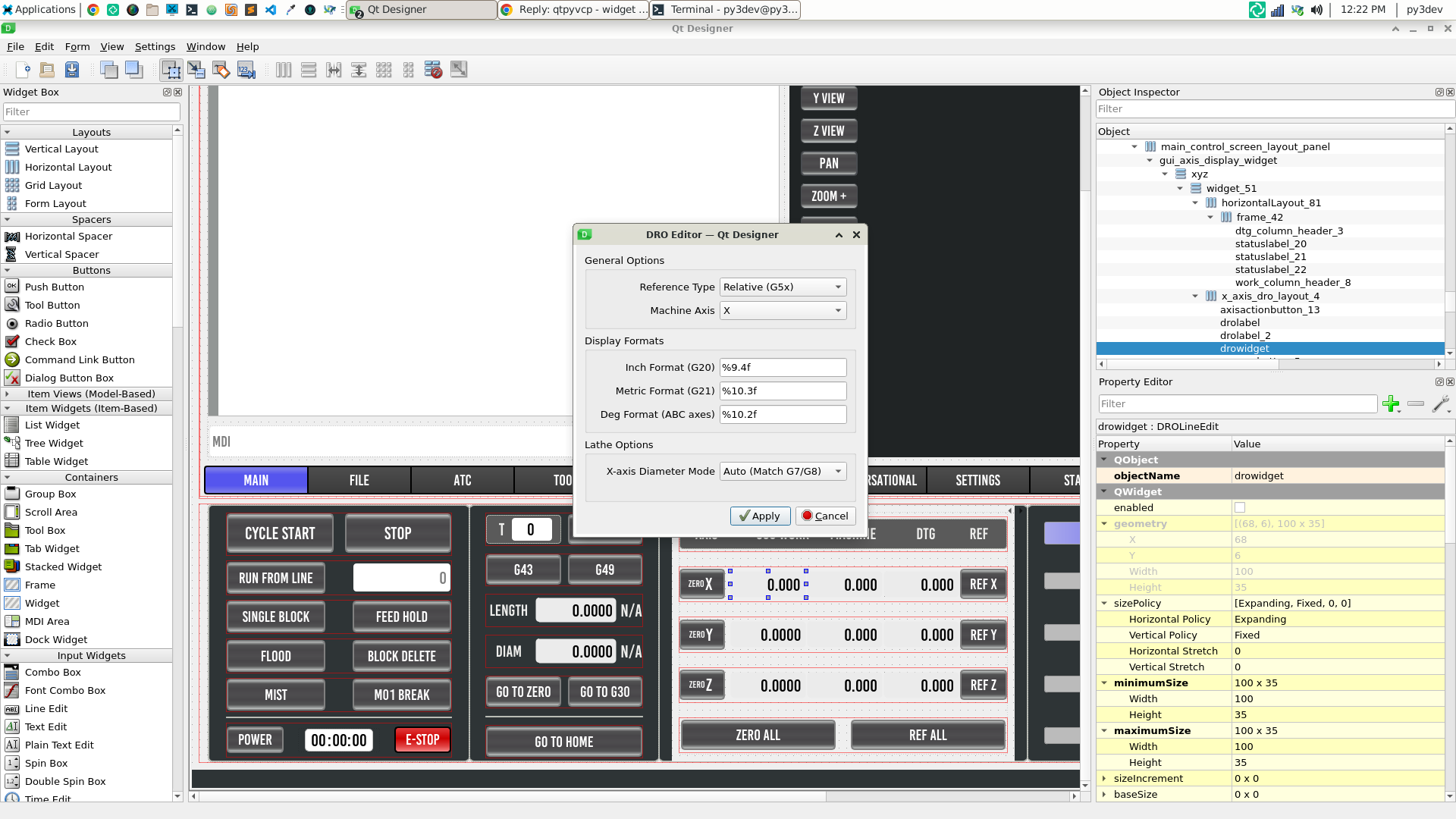Click the FILE tab on the form
This screenshot has width=1456, height=819.
pyautogui.click(x=359, y=481)
